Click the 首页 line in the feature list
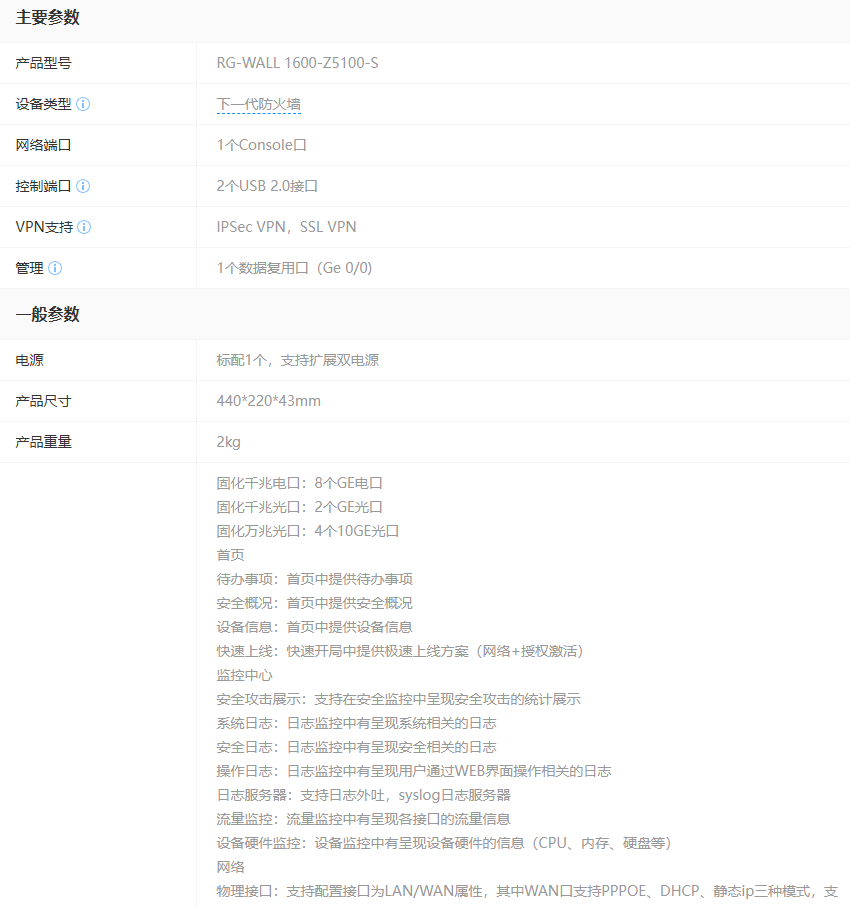This screenshot has width=850, height=907. click(x=230, y=555)
